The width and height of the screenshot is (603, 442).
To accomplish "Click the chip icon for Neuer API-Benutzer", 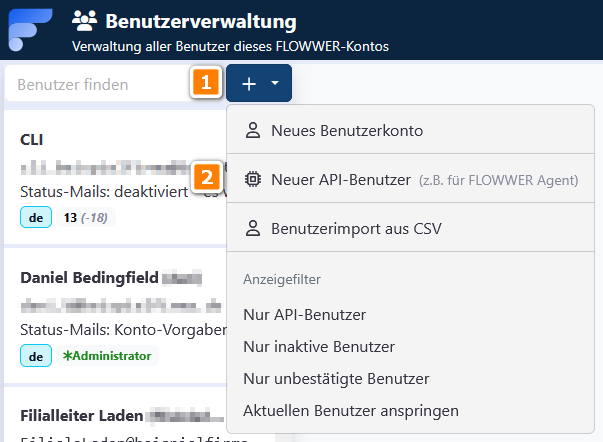I will pyautogui.click(x=253, y=180).
